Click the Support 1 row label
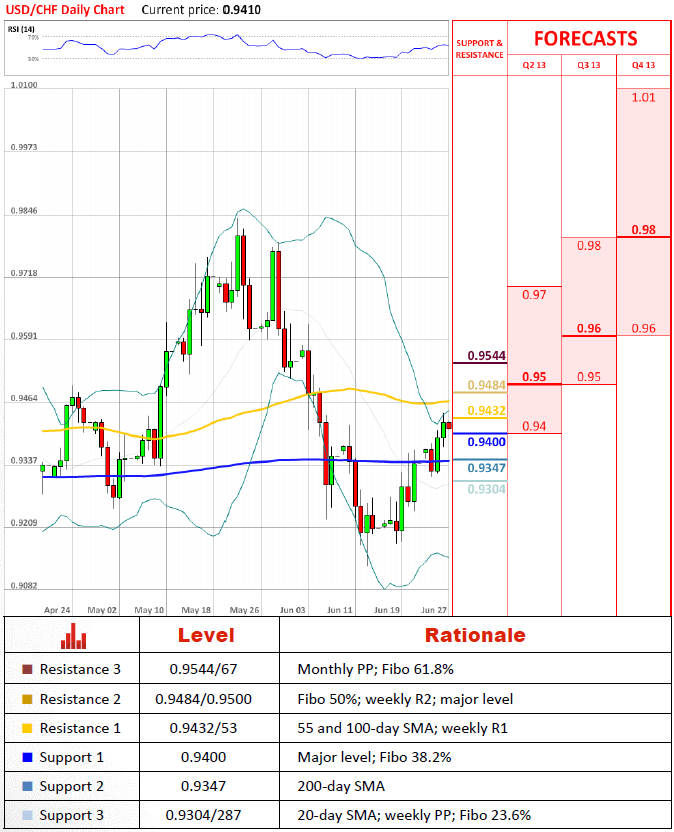Image resolution: width=674 pixels, height=832 pixels. 72,757
